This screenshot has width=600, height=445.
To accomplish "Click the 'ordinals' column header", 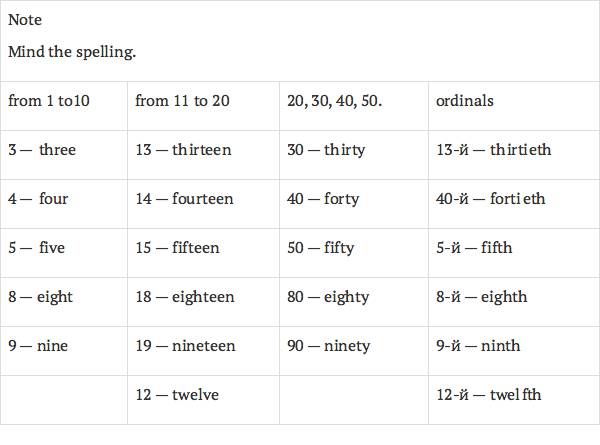I will pos(465,101).
